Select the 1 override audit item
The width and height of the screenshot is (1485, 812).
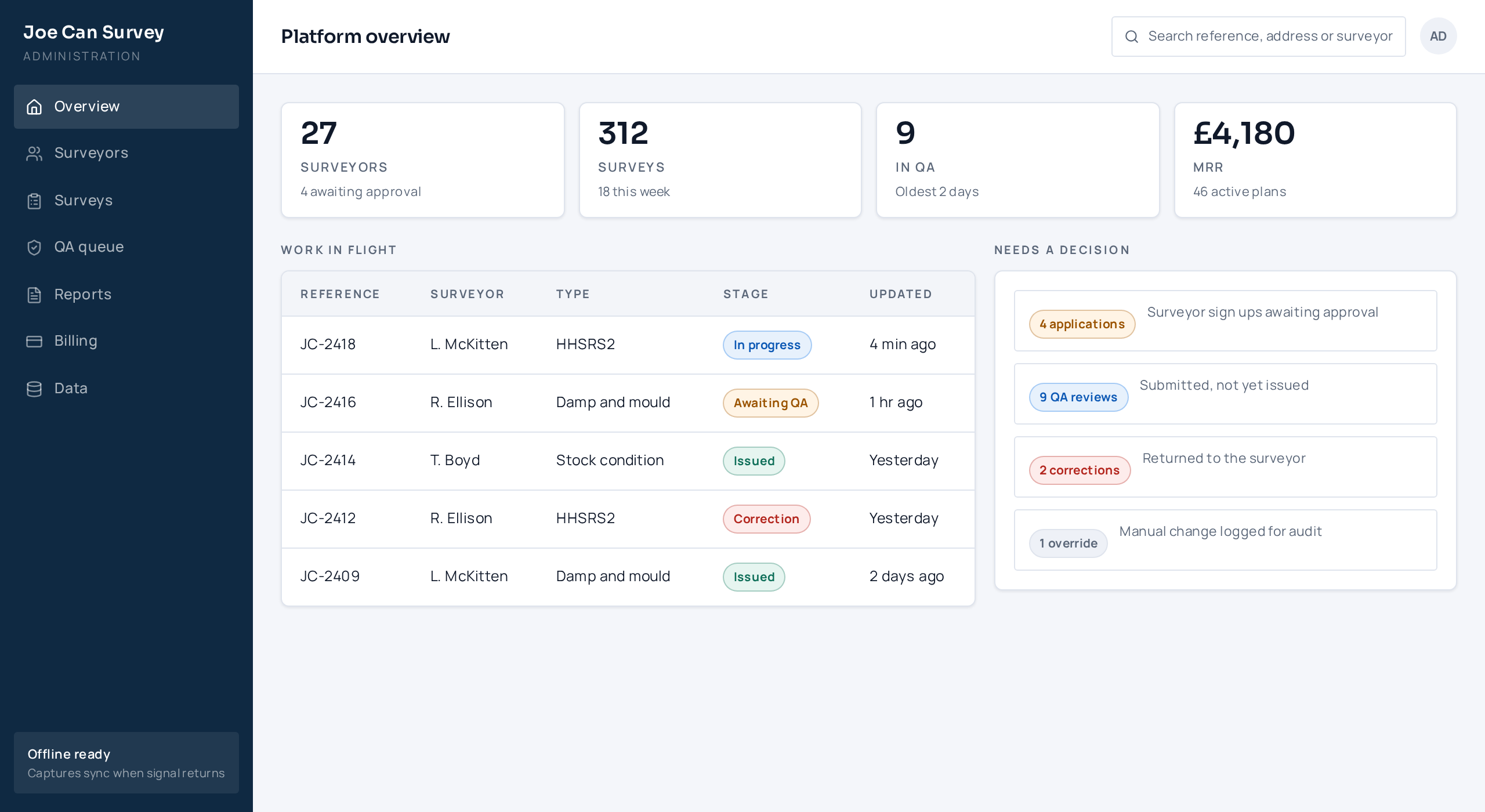point(1225,540)
